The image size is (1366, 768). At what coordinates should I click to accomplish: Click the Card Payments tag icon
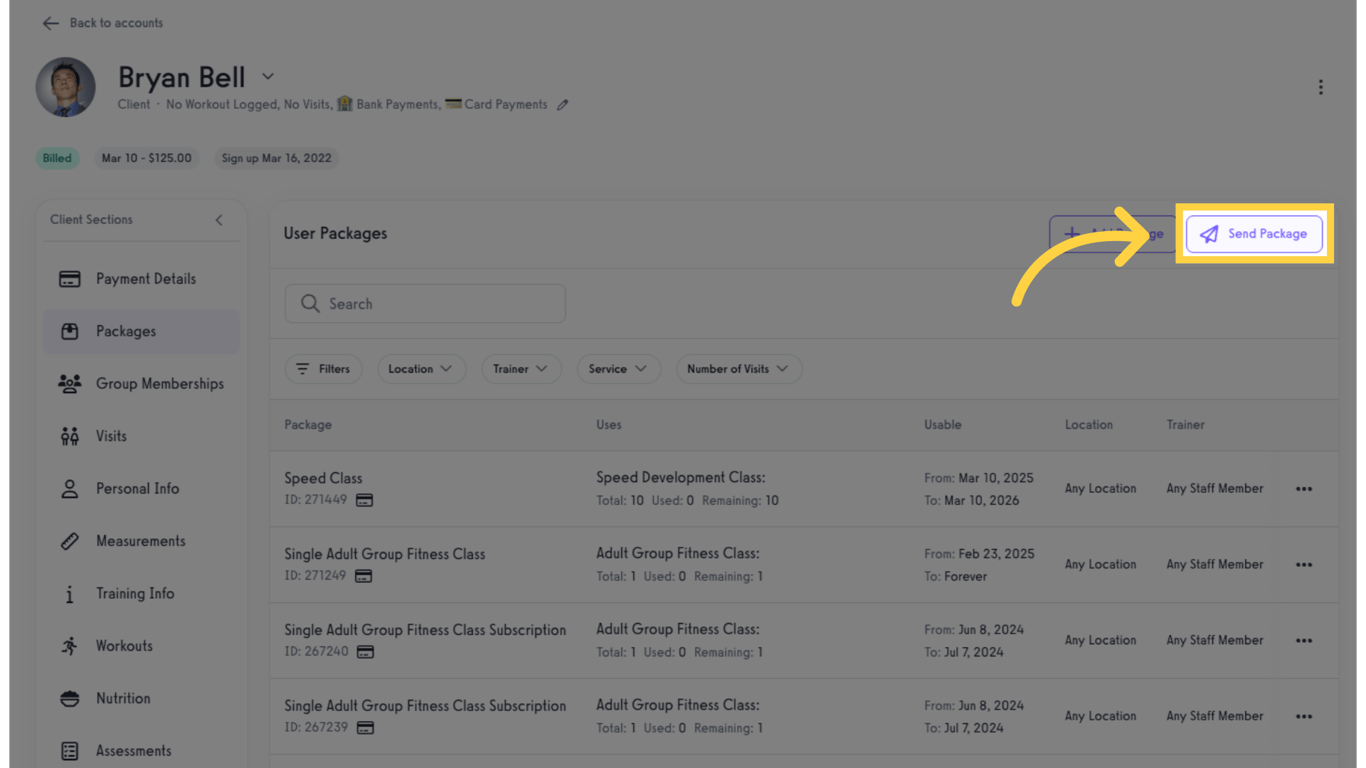click(x=453, y=103)
